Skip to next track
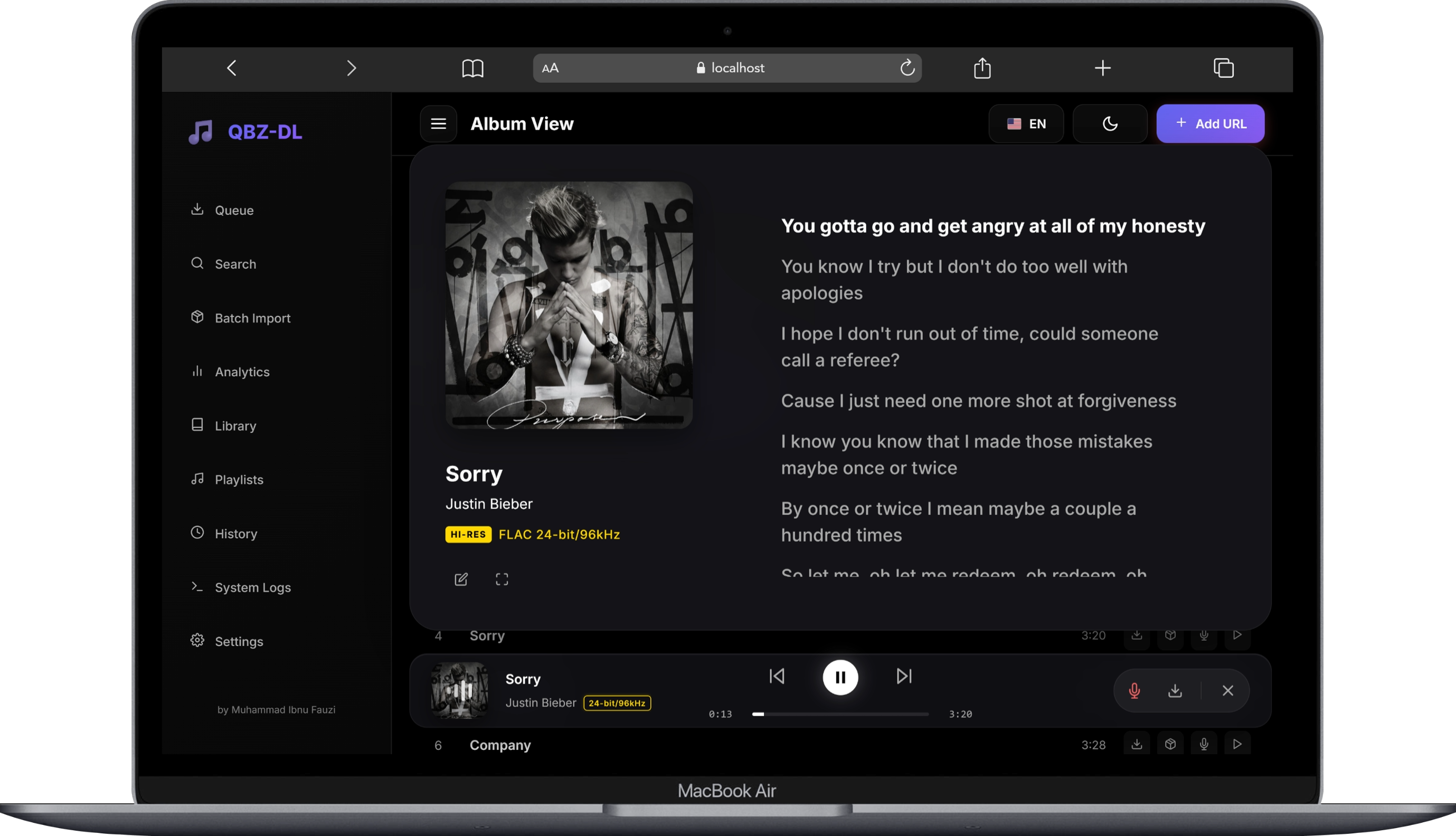The image size is (1456, 836). pos(904,677)
